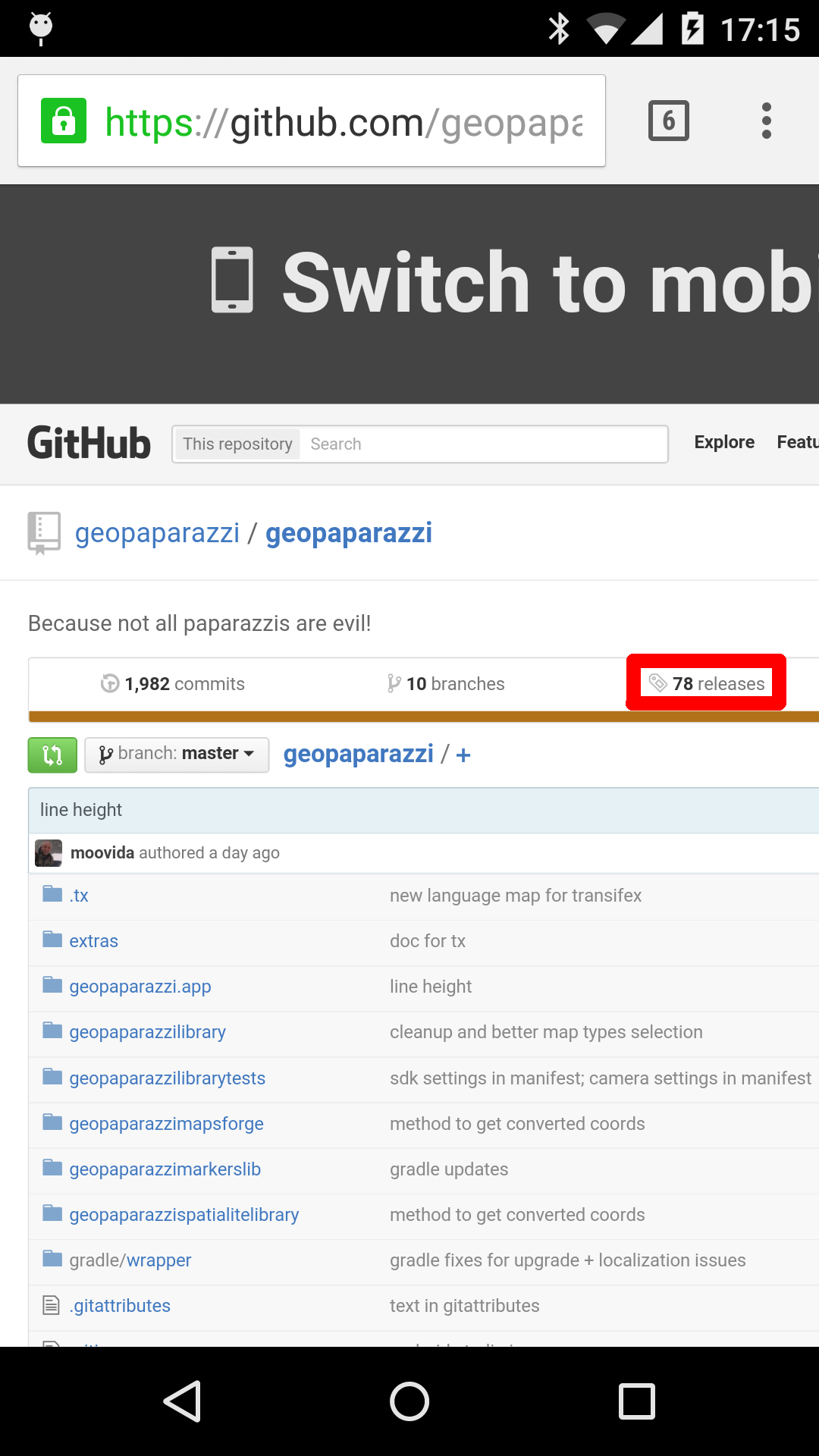Tap the Switch to mobile banner
This screenshot has width=819, height=1456.
(409, 294)
